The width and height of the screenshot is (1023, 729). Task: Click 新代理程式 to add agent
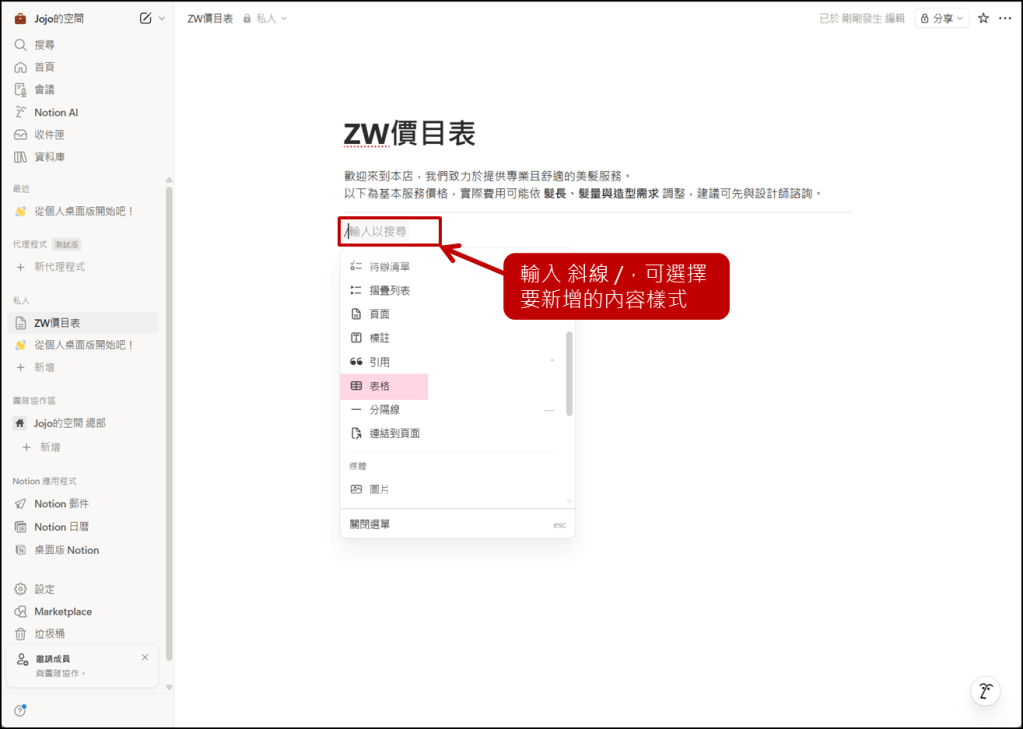[x=59, y=267]
